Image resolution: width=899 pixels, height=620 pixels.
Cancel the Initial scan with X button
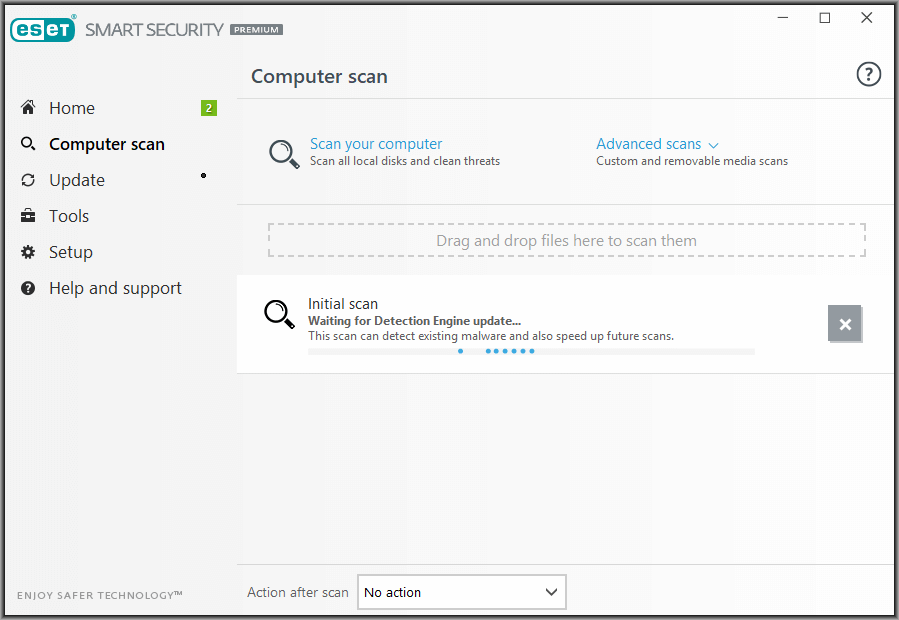tap(844, 323)
